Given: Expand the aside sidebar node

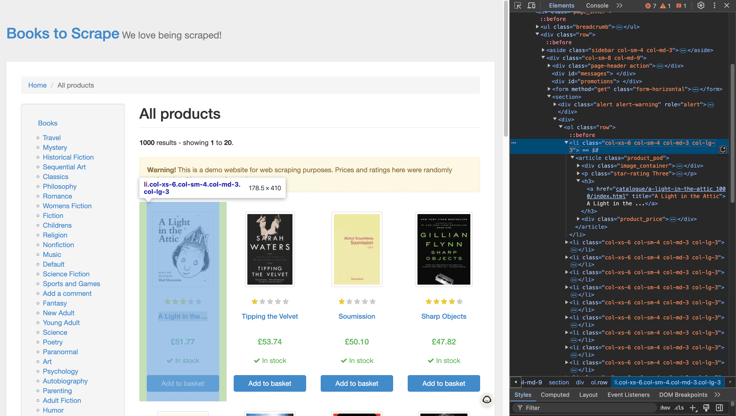Looking at the screenshot, I should [x=544, y=50].
